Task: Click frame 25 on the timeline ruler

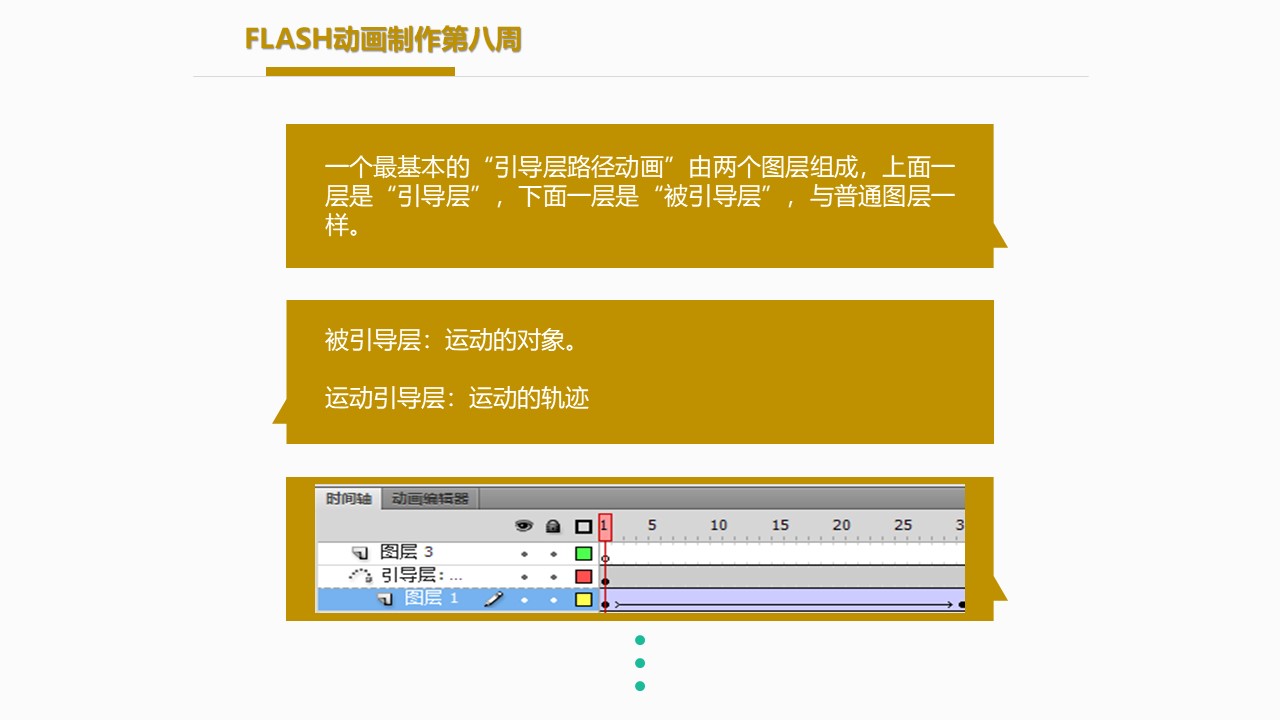Action: 903,525
